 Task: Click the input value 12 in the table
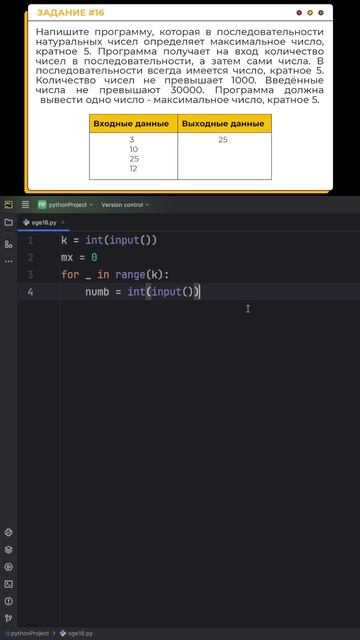(133, 169)
